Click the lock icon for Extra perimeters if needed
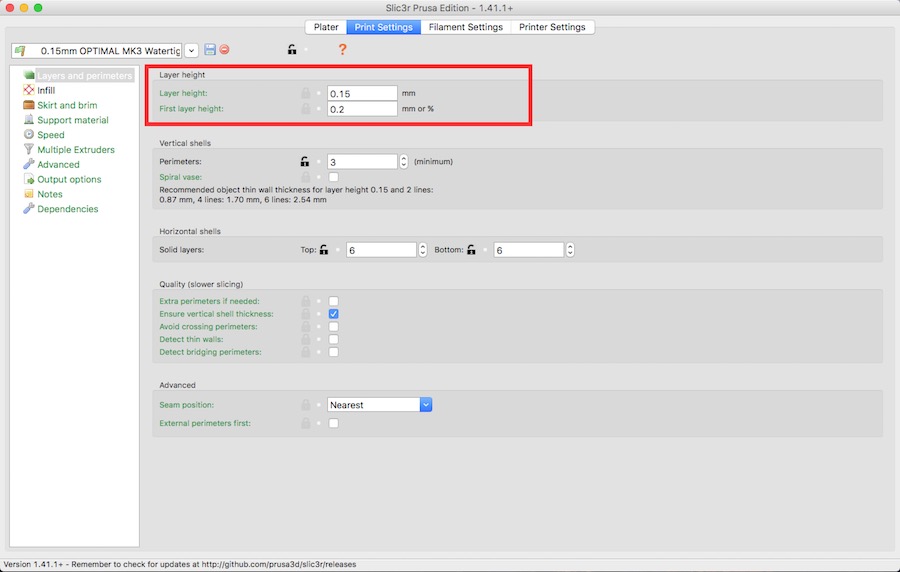This screenshot has width=900, height=572. [x=305, y=301]
